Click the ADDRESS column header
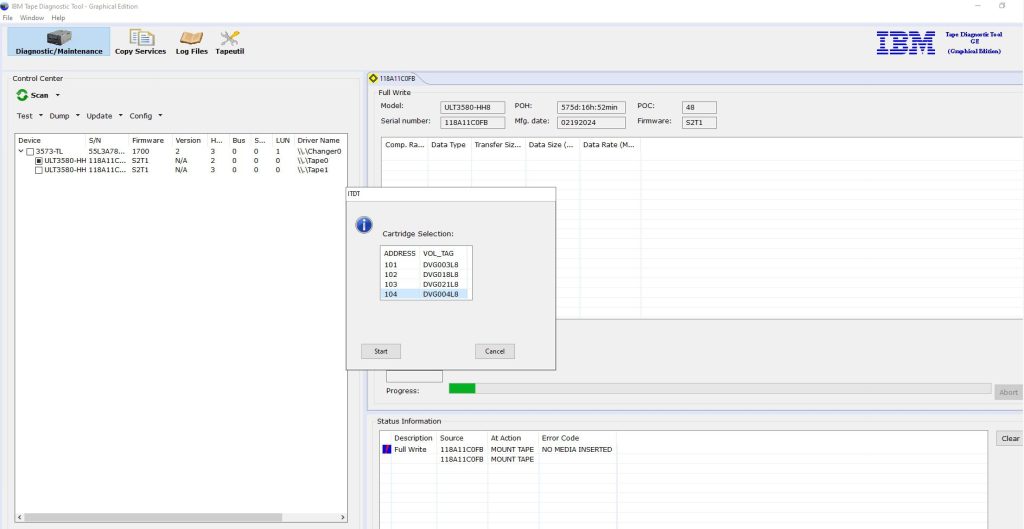1024x529 pixels. pos(400,253)
